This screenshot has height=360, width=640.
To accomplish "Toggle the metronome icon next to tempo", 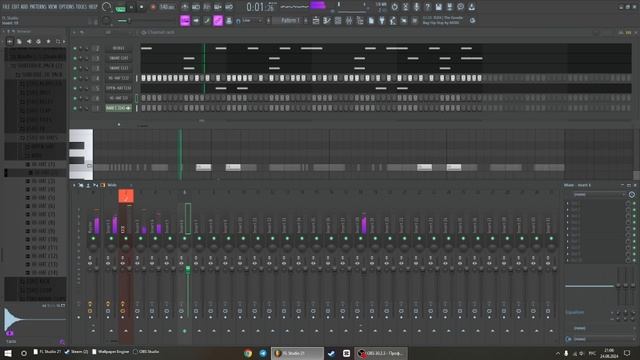I will pos(185,7).
